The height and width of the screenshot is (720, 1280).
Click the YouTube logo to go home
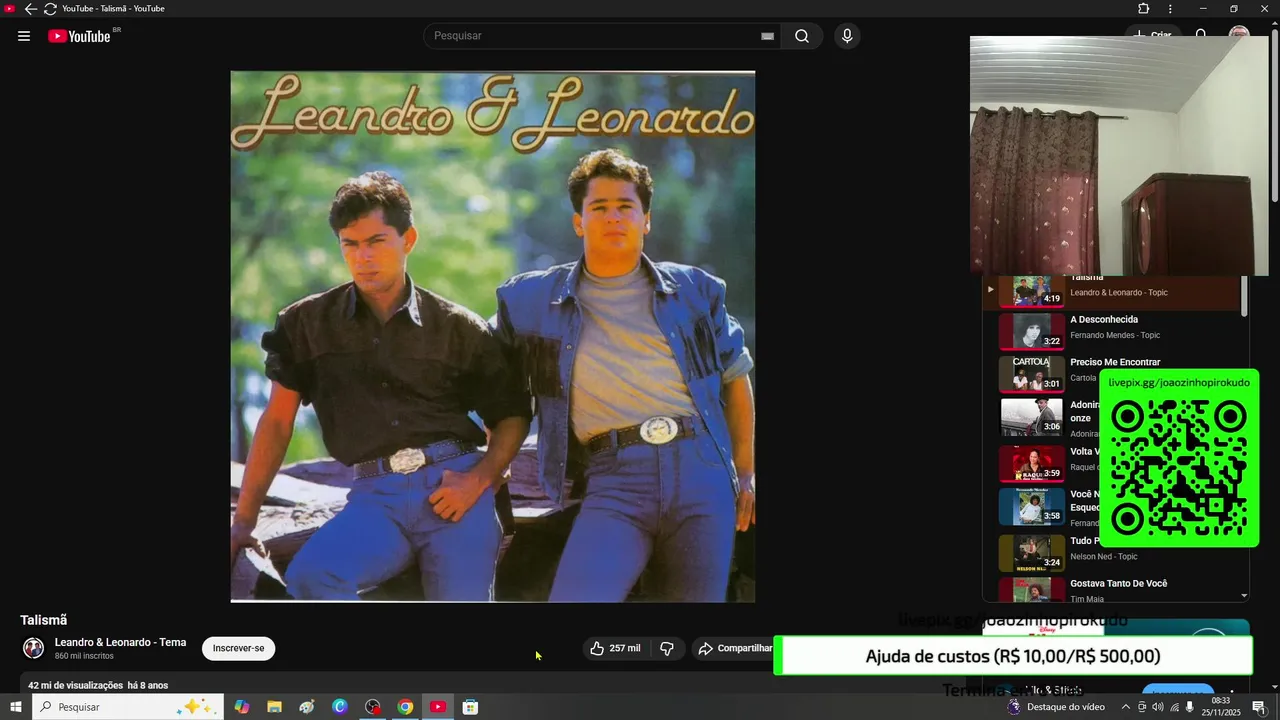(x=79, y=36)
